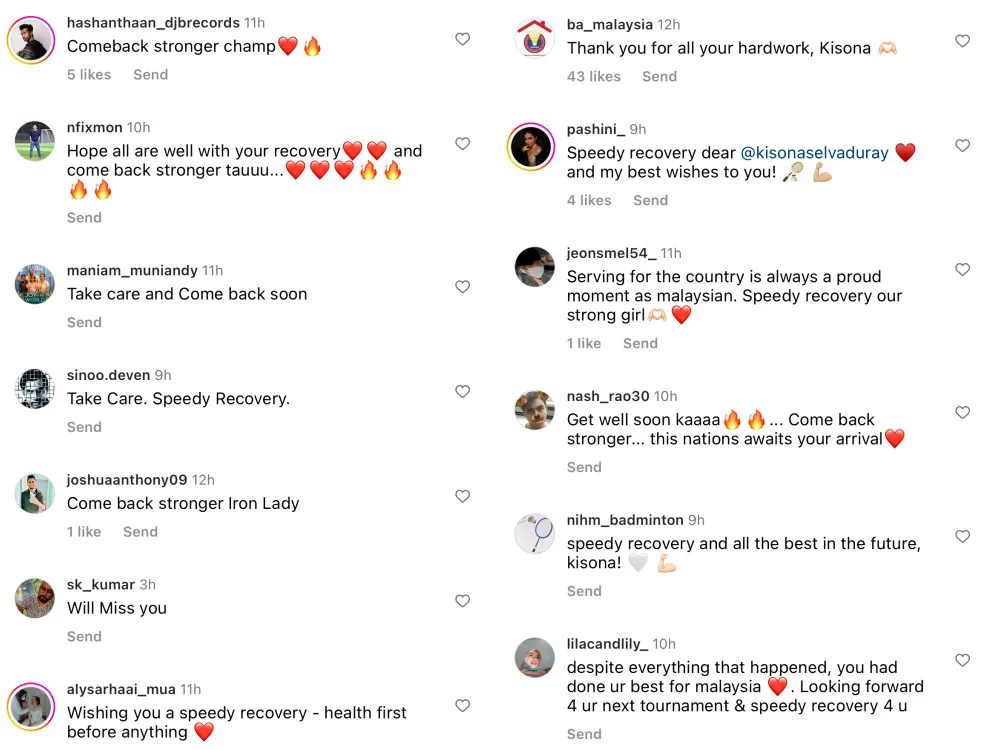This screenshot has width=1000, height=750.
Task: Heart the lilacandlily_ comment
Action: tap(962, 661)
